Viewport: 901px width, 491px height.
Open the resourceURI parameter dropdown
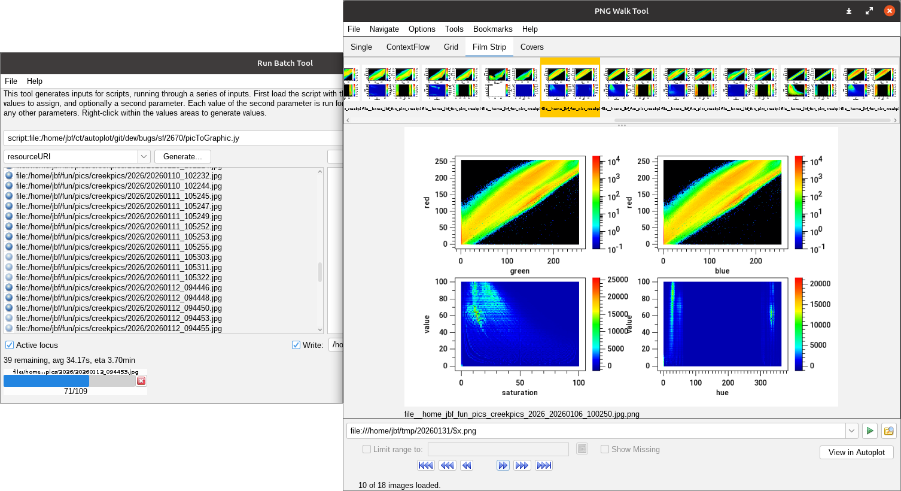click(x=143, y=156)
